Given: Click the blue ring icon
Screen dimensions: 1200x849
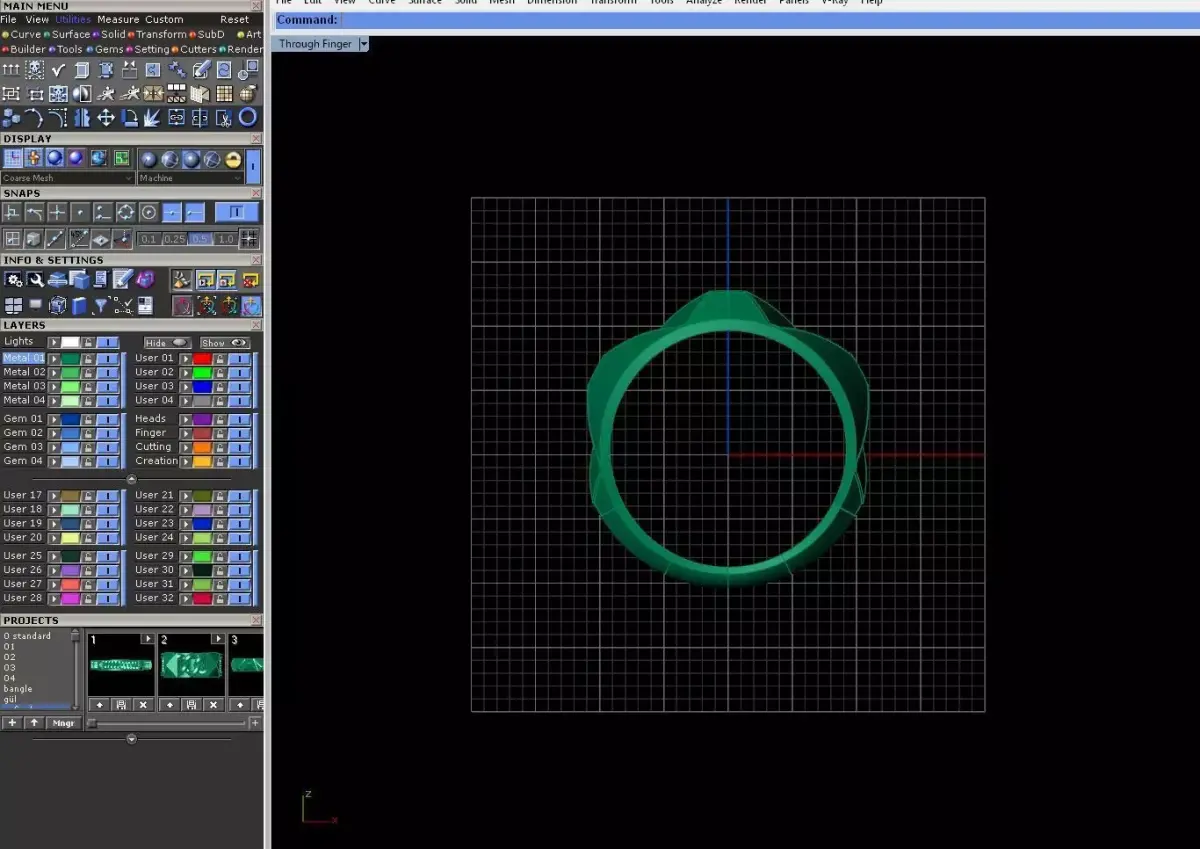Looking at the screenshot, I should click(x=247, y=117).
